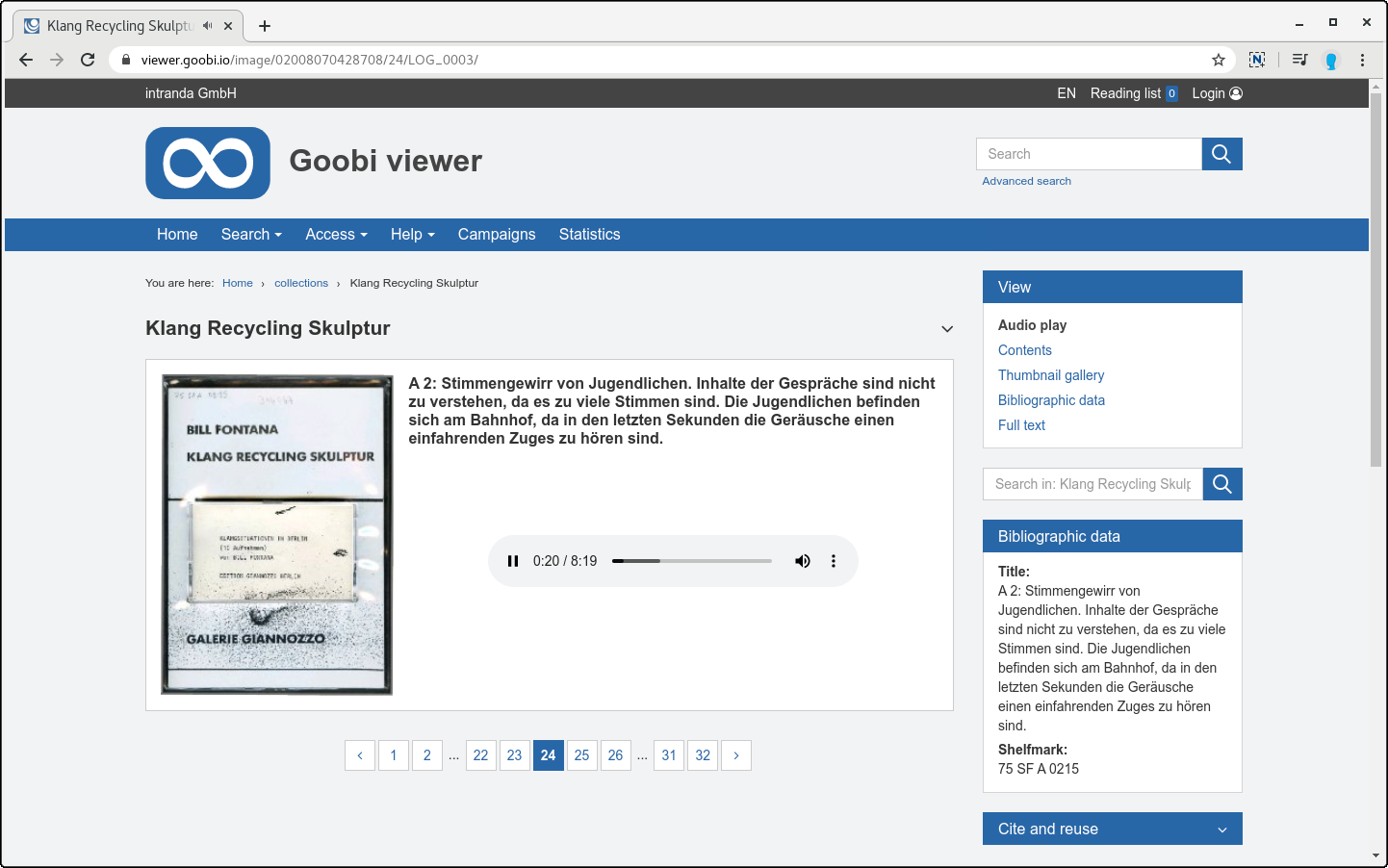Click the N extension icon
This screenshot has height=868, width=1388.
[x=1257, y=60]
